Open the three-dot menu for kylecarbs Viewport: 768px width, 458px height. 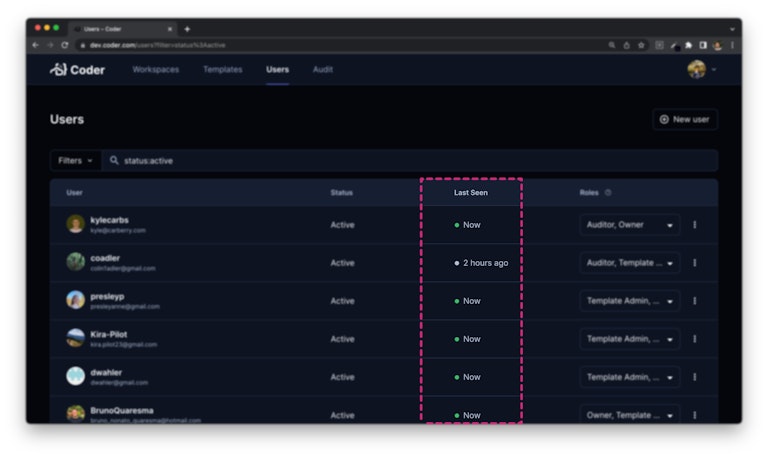[695, 225]
